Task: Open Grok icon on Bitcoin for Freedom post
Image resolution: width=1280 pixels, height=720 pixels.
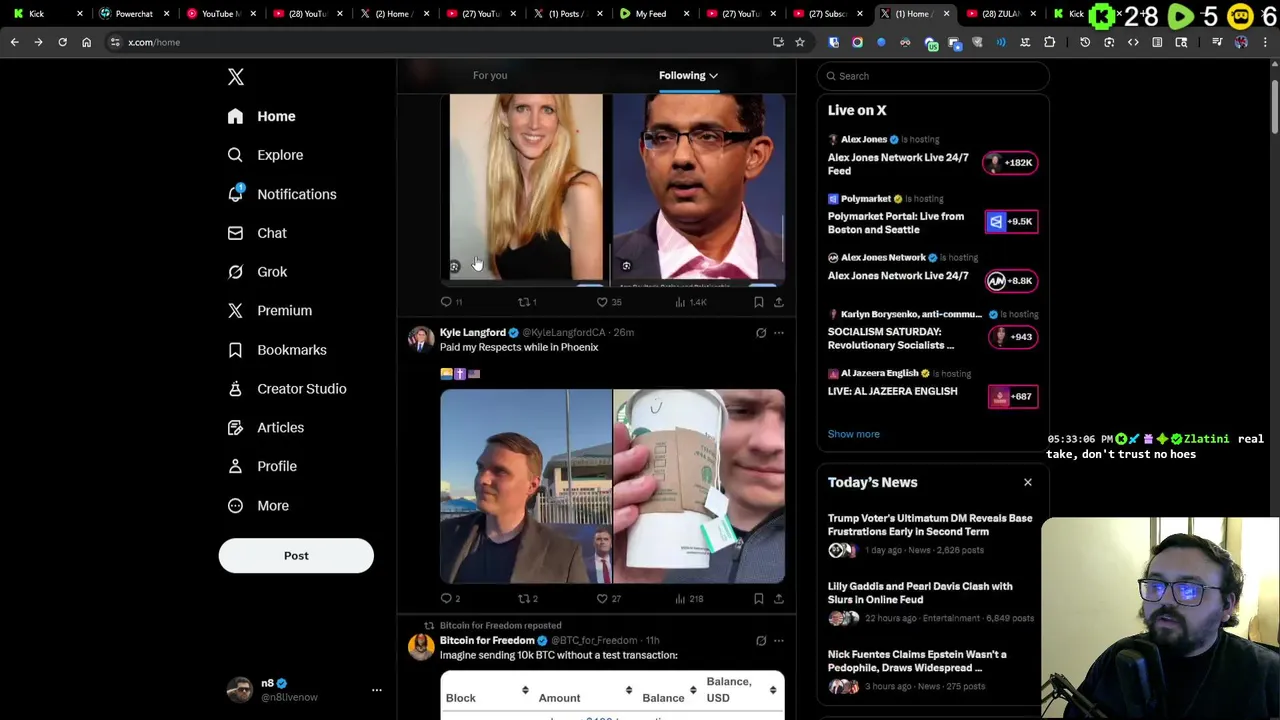Action: [x=761, y=641]
